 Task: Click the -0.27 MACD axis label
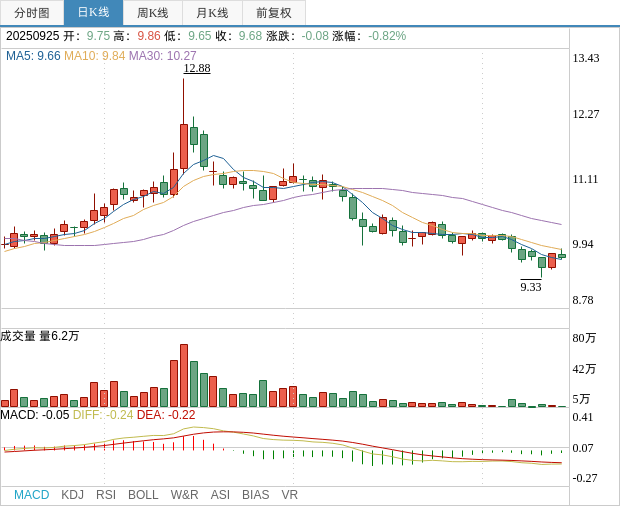click(x=584, y=478)
